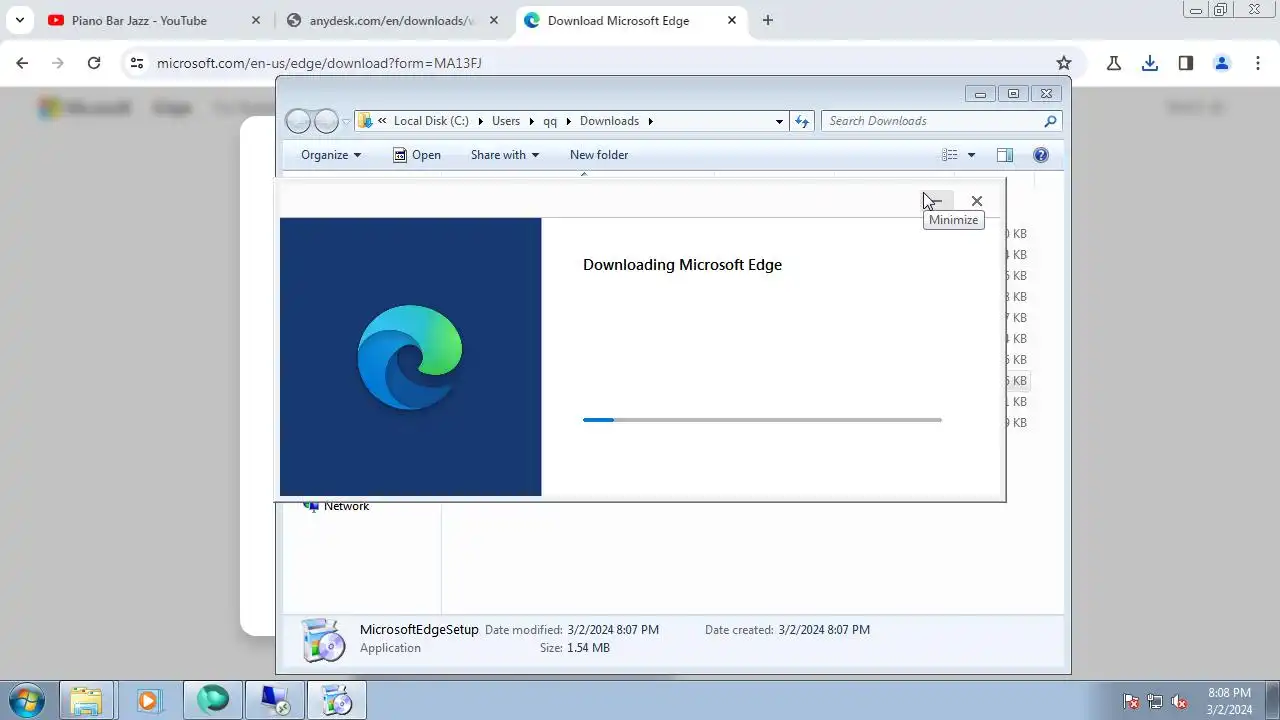Screen dimensions: 1280x720
Task: Open Windows Media Player from taskbar
Action: coord(148,700)
